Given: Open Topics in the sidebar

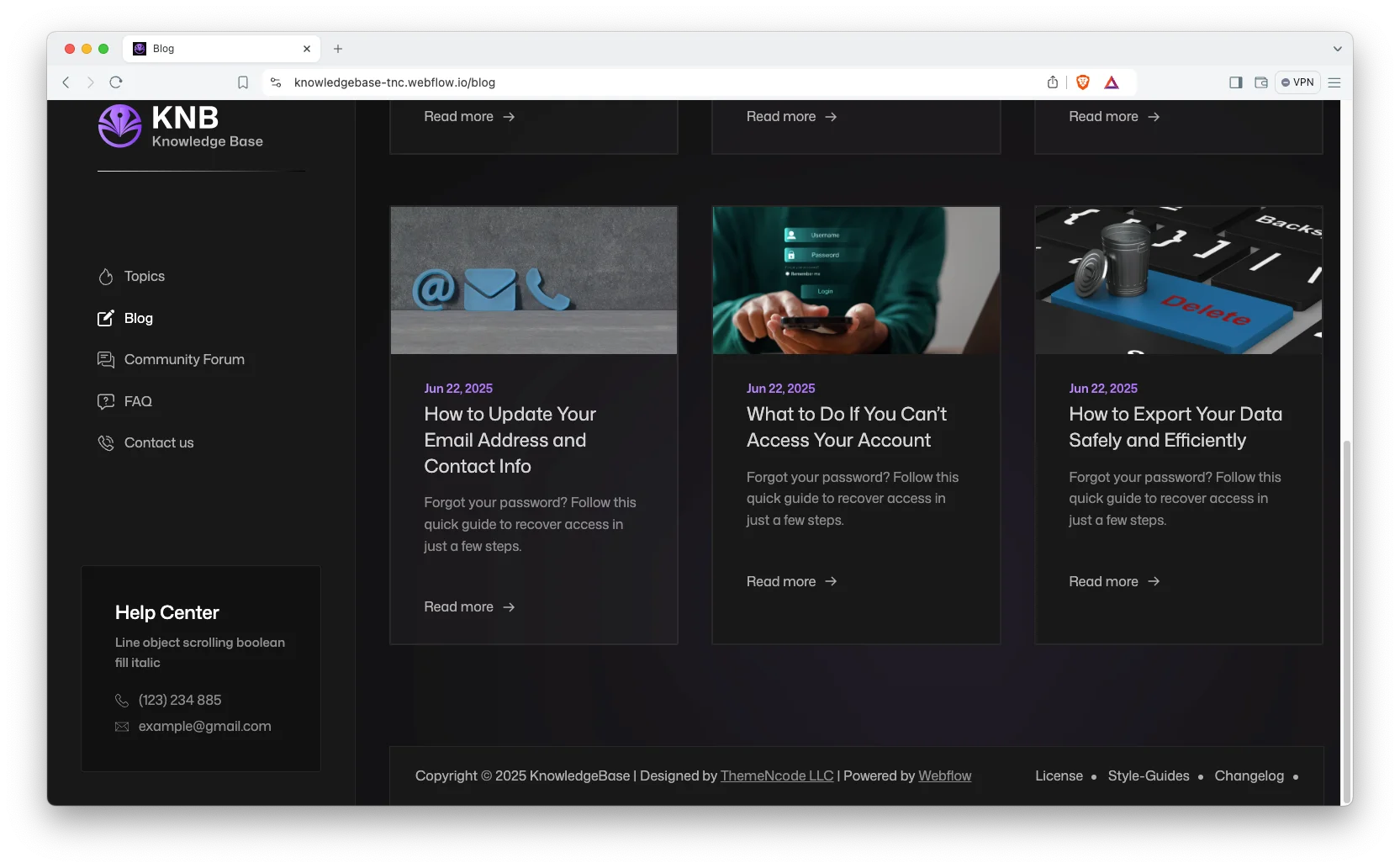Looking at the screenshot, I should [144, 277].
